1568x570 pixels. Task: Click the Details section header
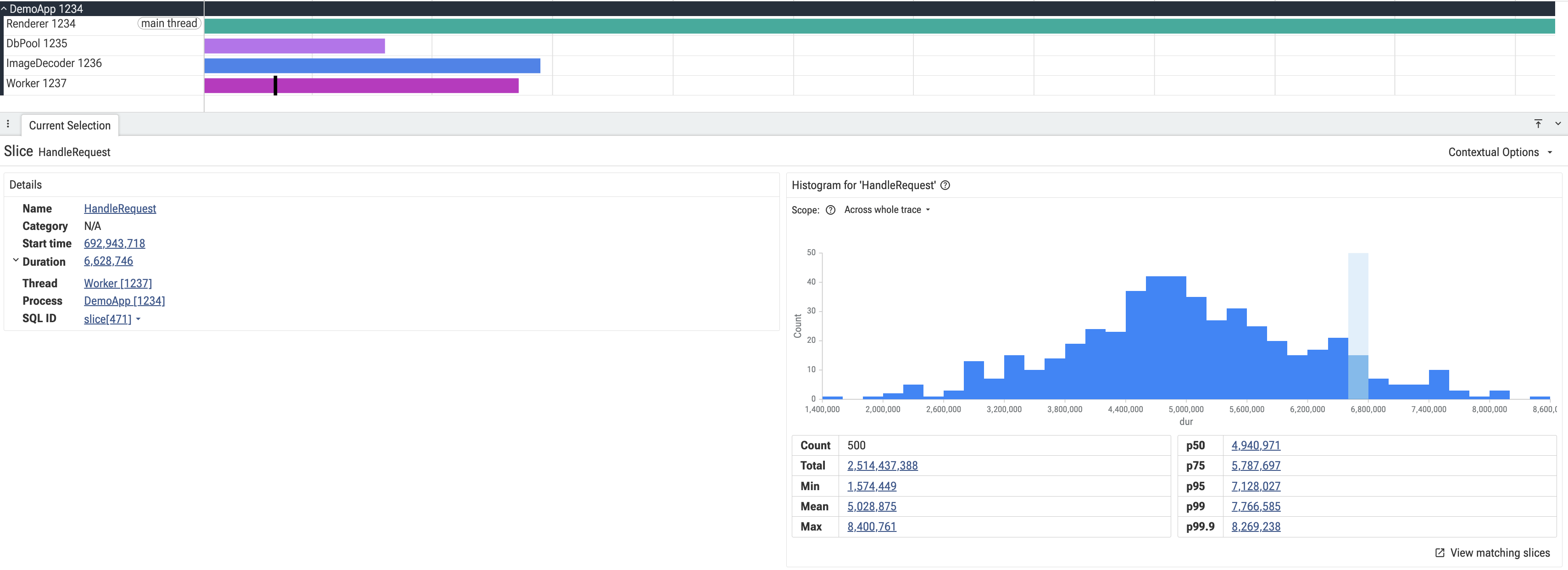pyautogui.click(x=26, y=185)
